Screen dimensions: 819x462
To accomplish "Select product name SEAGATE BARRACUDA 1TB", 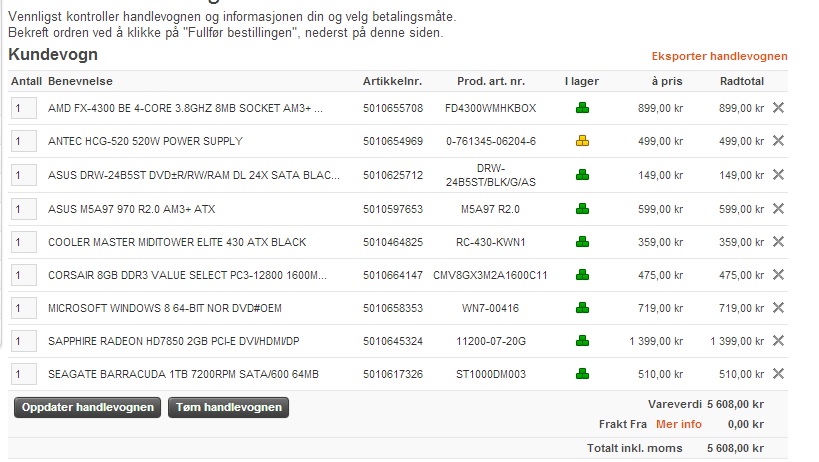I will coord(183,374).
